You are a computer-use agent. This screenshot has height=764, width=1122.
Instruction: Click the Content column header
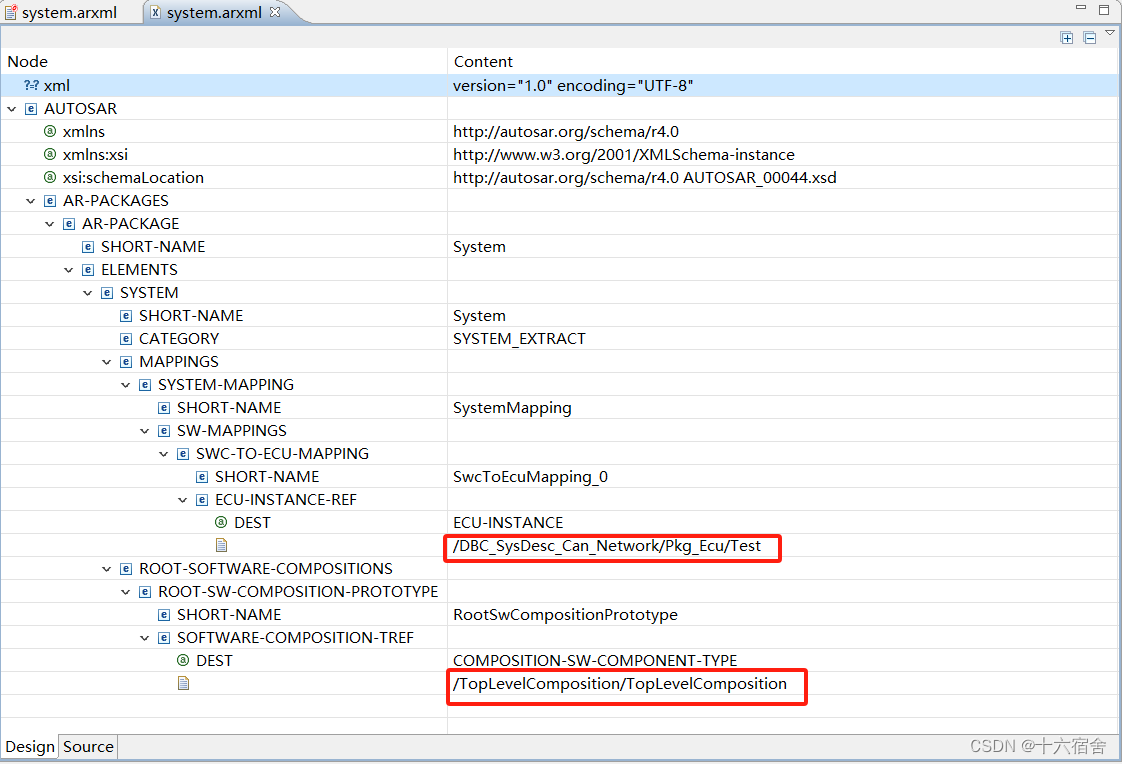click(483, 62)
